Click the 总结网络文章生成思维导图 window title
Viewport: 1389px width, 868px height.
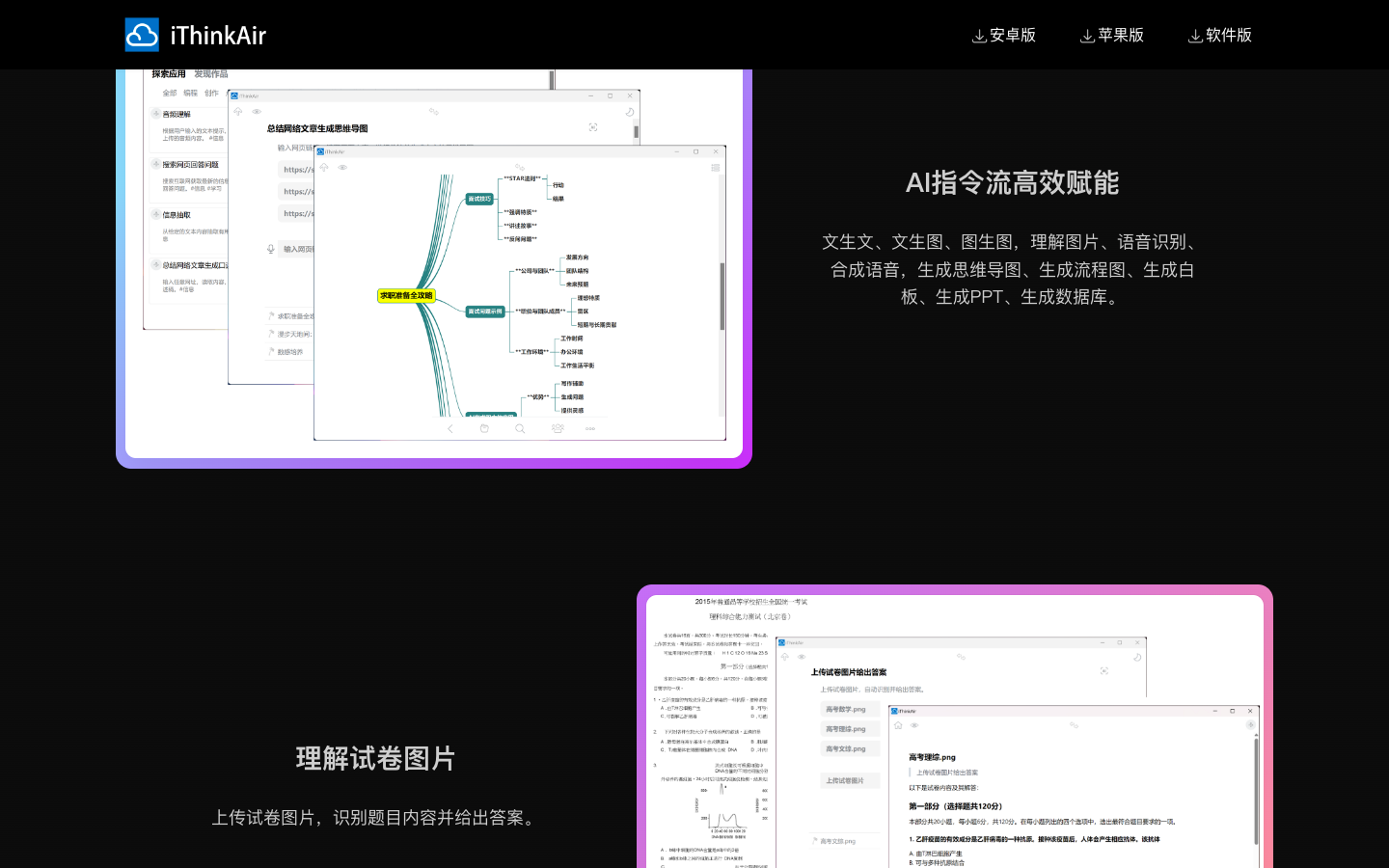(317, 128)
